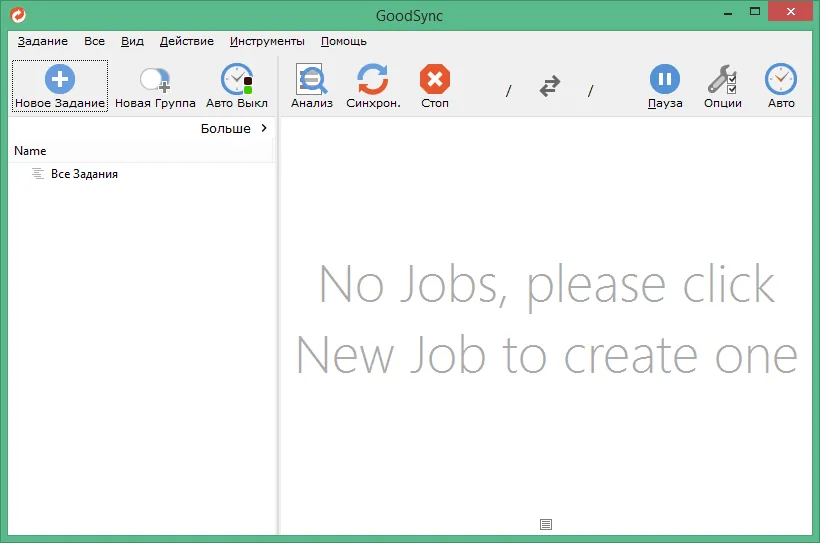
Task: Open the Все menu
Action: [x=94, y=41]
